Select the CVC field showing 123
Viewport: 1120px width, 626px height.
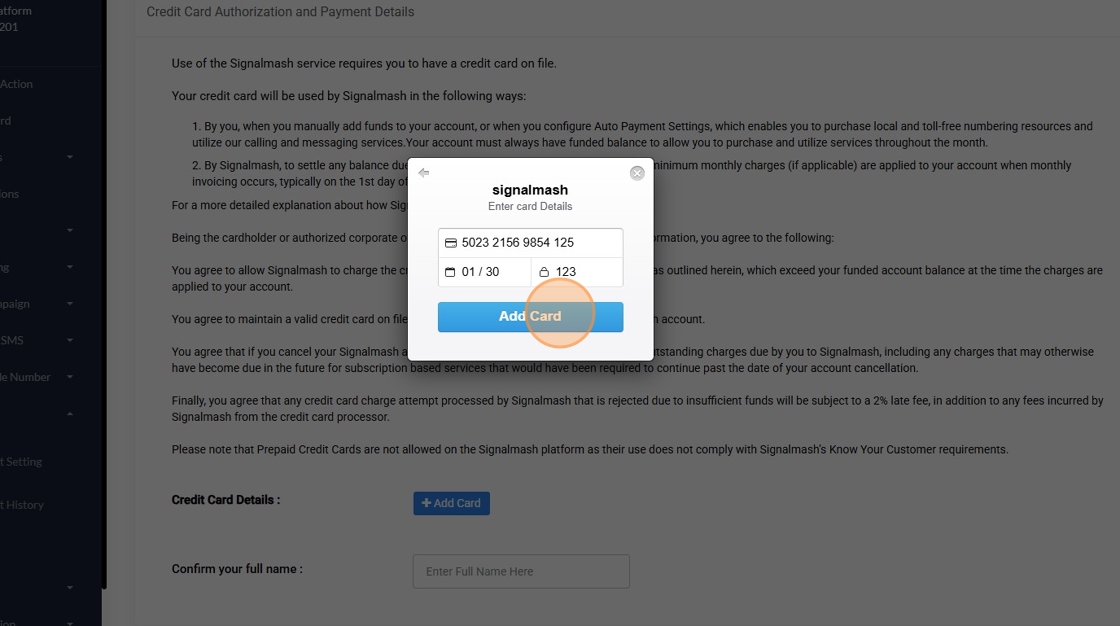tap(577, 272)
